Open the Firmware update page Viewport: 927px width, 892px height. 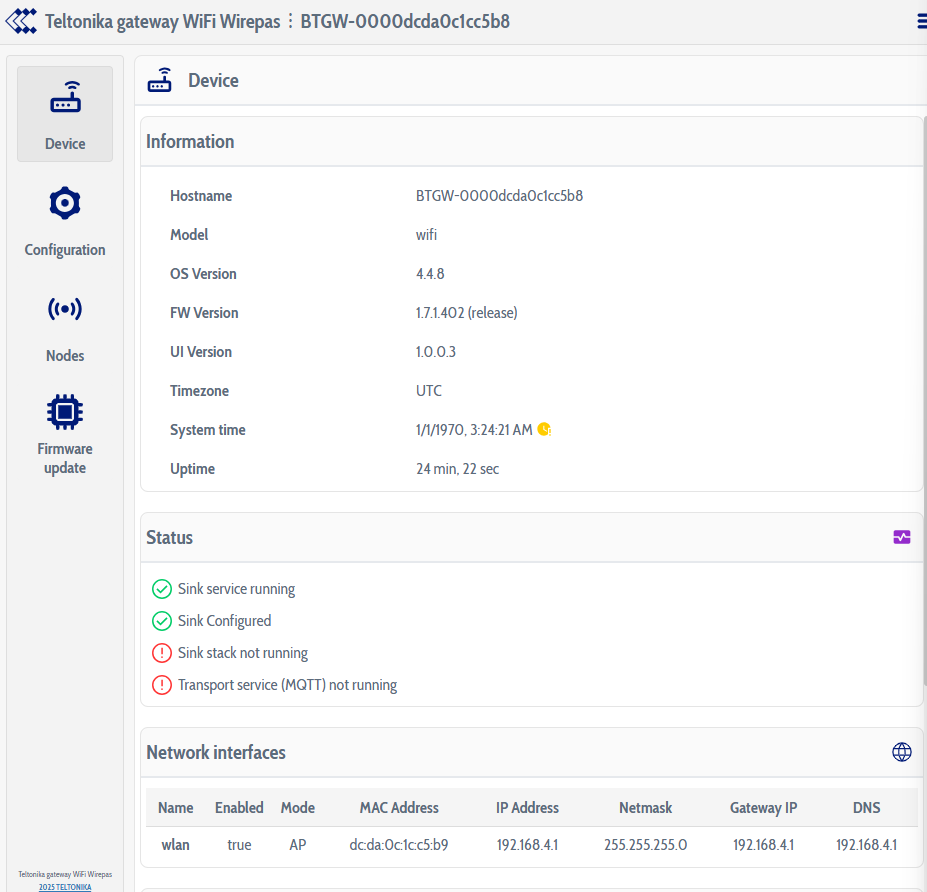(65, 434)
